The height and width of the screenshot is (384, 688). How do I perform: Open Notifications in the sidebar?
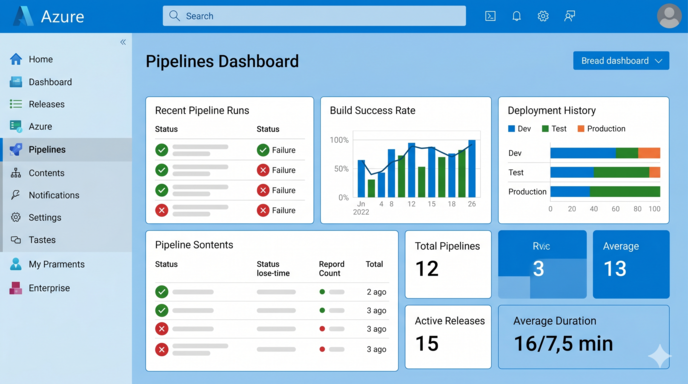click(x=54, y=195)
